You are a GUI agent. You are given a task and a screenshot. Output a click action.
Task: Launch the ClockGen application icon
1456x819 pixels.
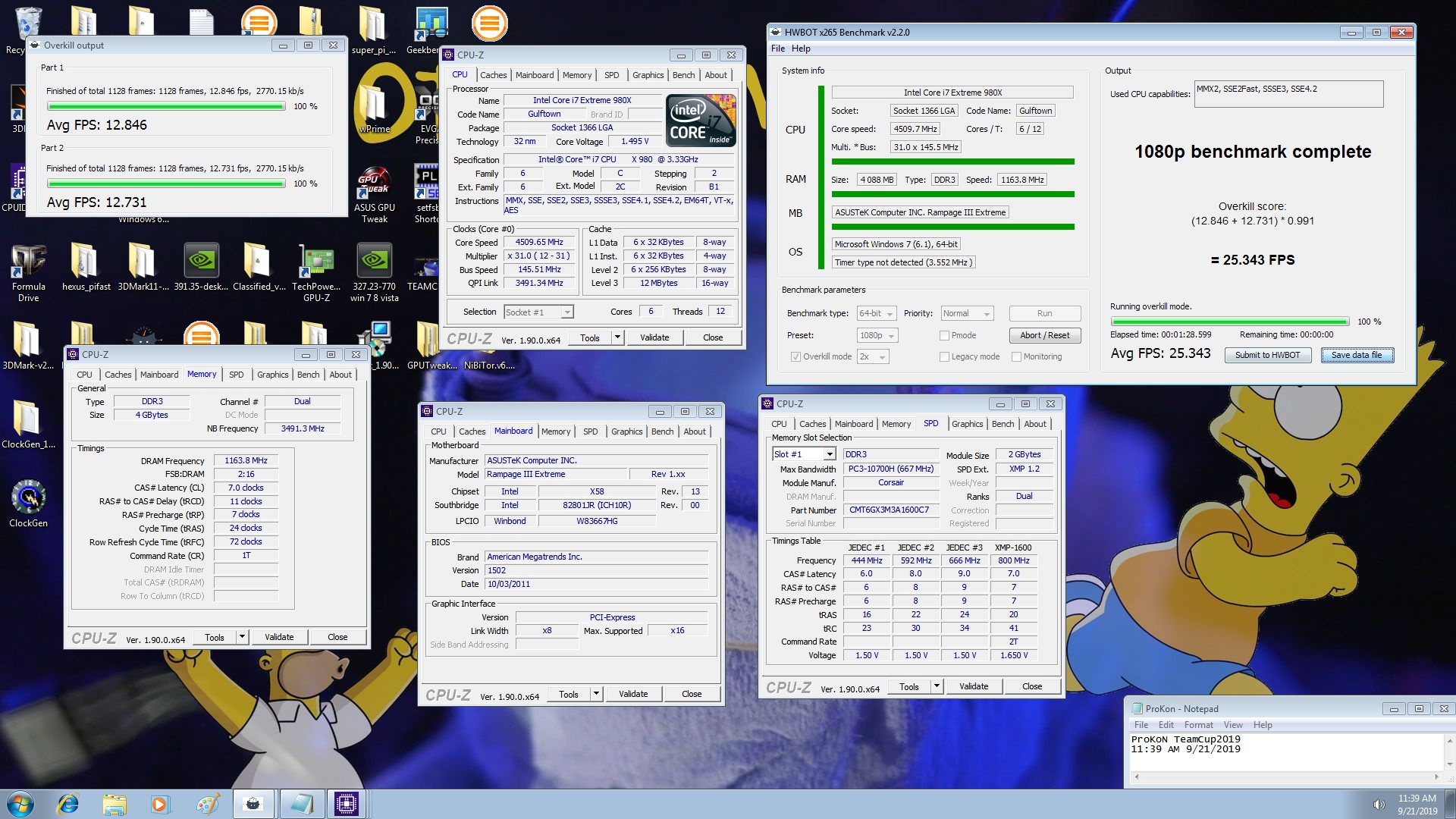[x=29, y=503]
